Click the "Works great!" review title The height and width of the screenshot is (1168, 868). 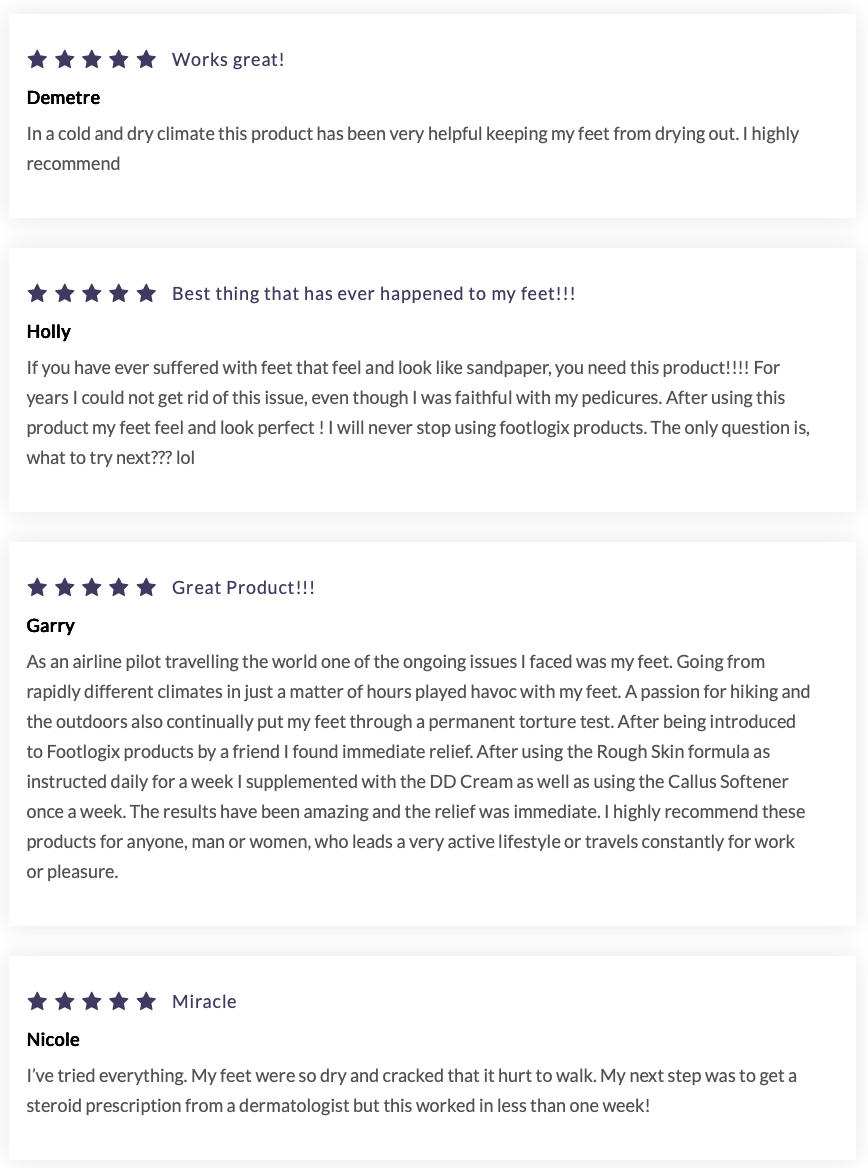(x=228, y=60)
